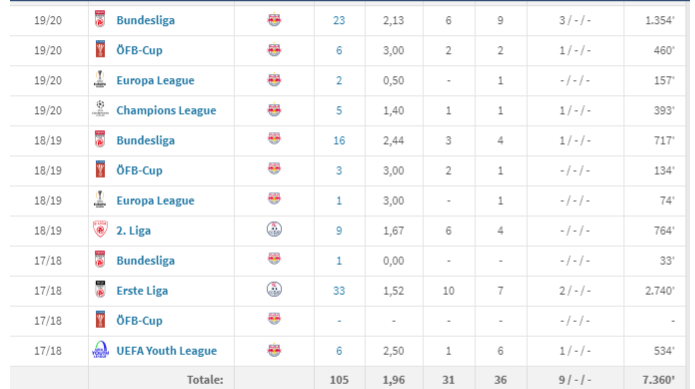Click the 19/20 Bundesliga competition logo
The height and width of the screenshot is (389, 695).
(100, 19)
